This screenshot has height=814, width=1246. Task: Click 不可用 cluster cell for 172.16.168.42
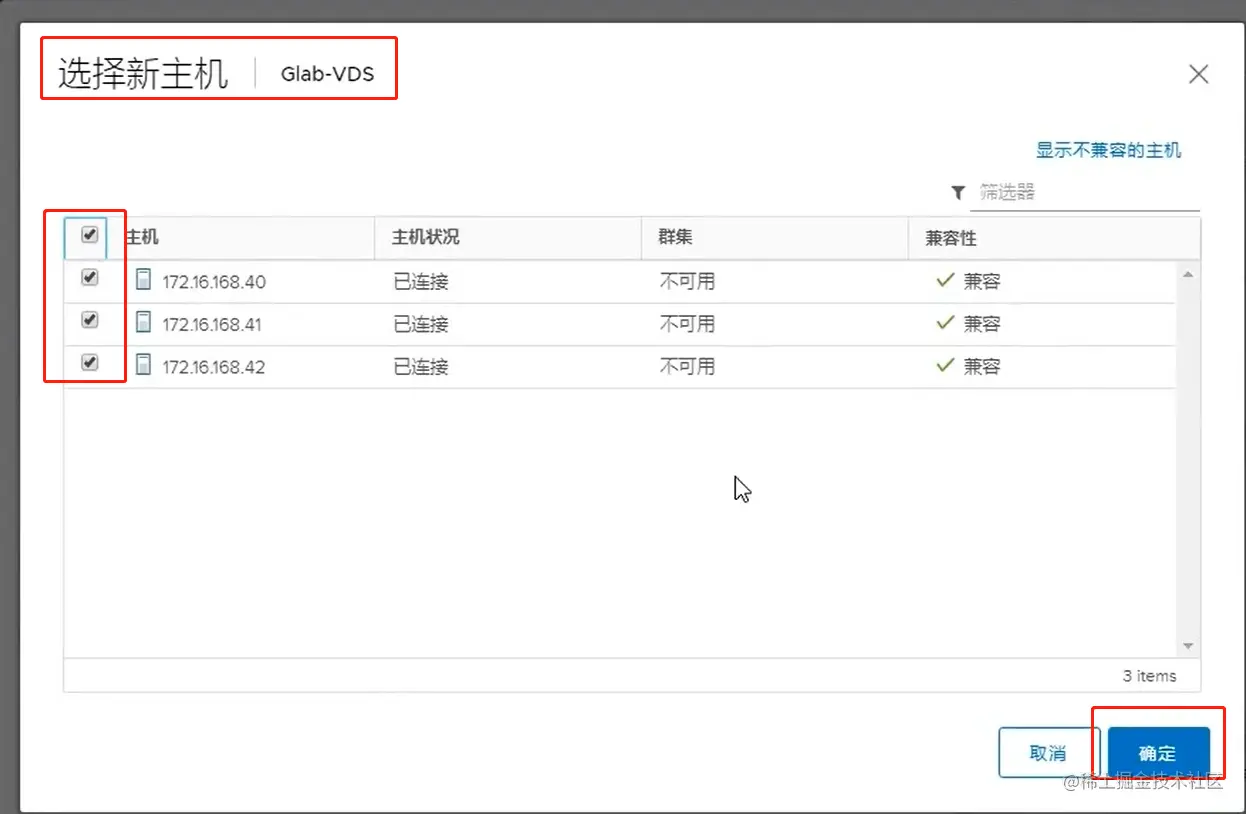click(x=687, y=367)
